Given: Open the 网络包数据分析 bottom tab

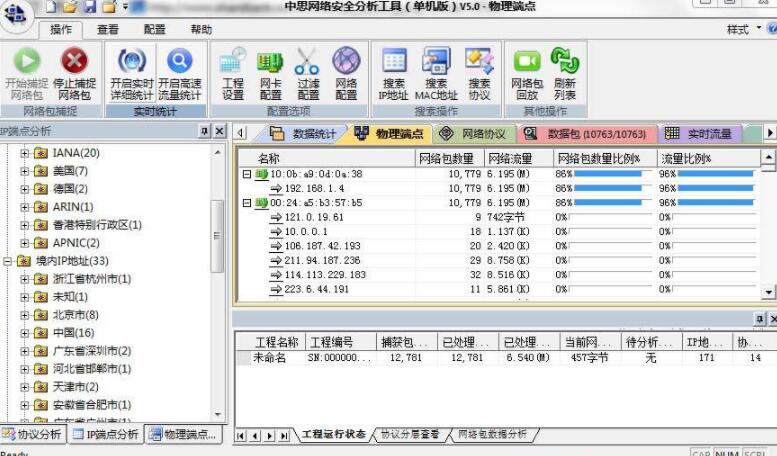Looking at the screenshot, I should [x=492, y=434].
